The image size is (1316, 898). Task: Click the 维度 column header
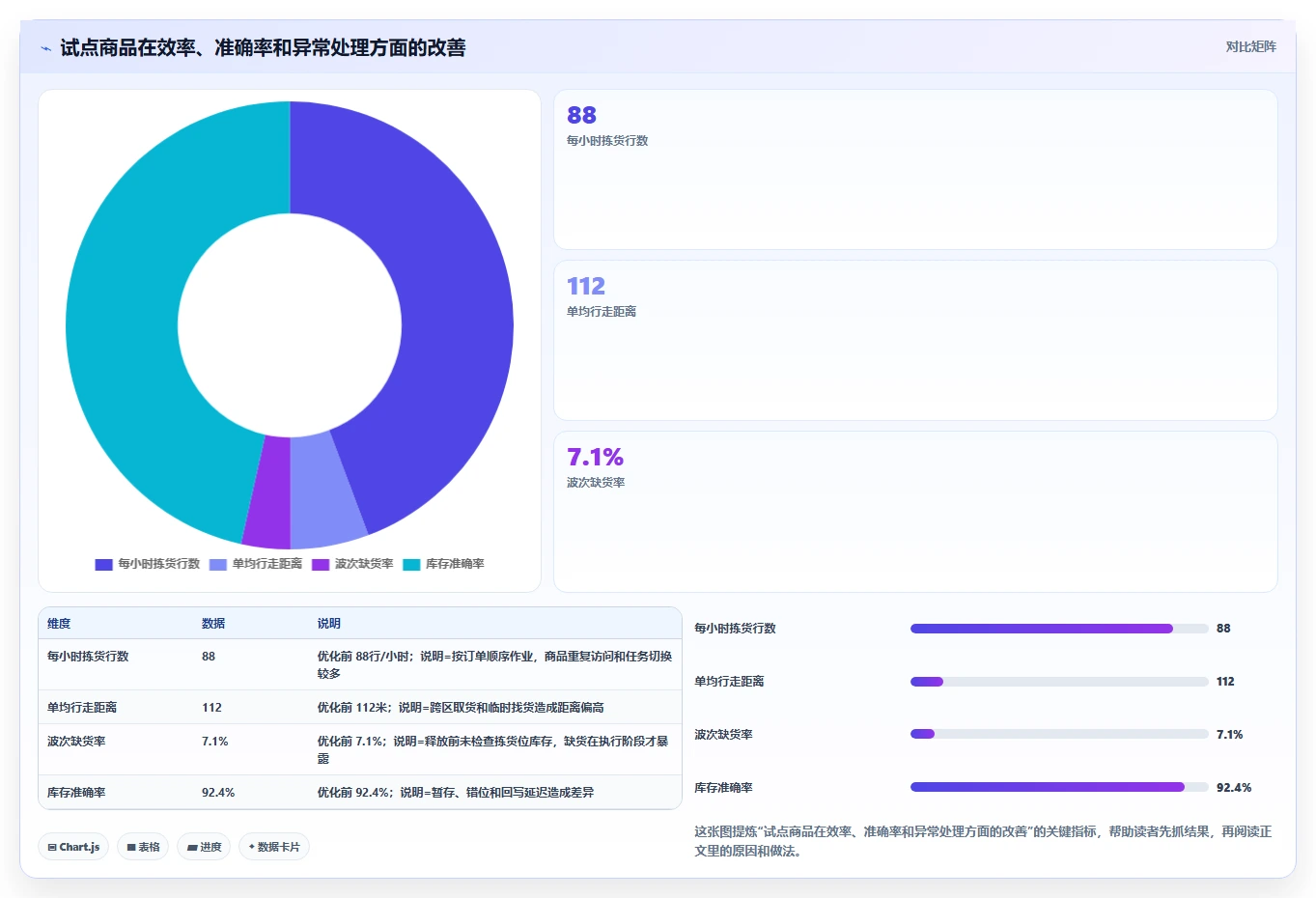click(x=59, y=624)
